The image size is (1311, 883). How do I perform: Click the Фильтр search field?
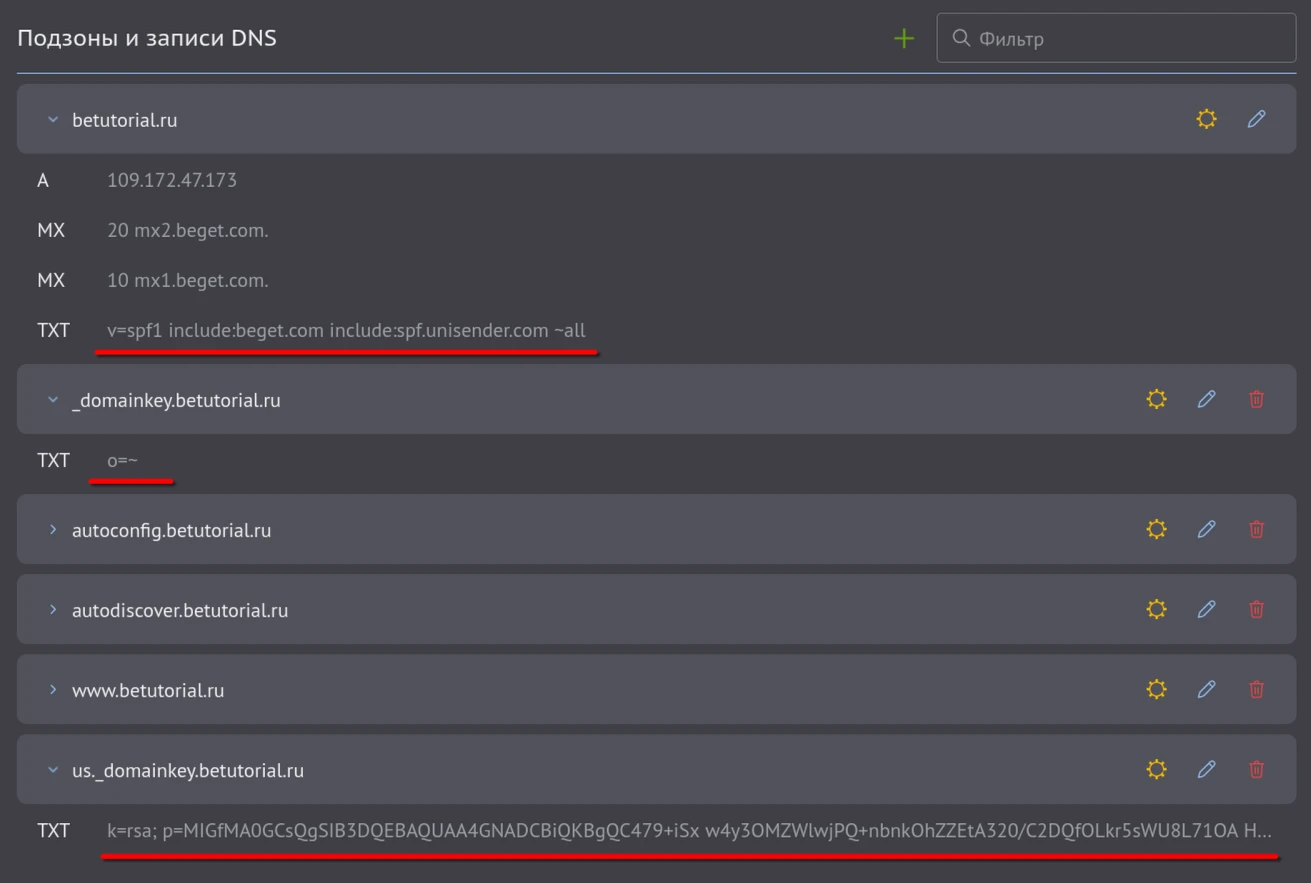pyautogui.click(x=1130, y=39)
